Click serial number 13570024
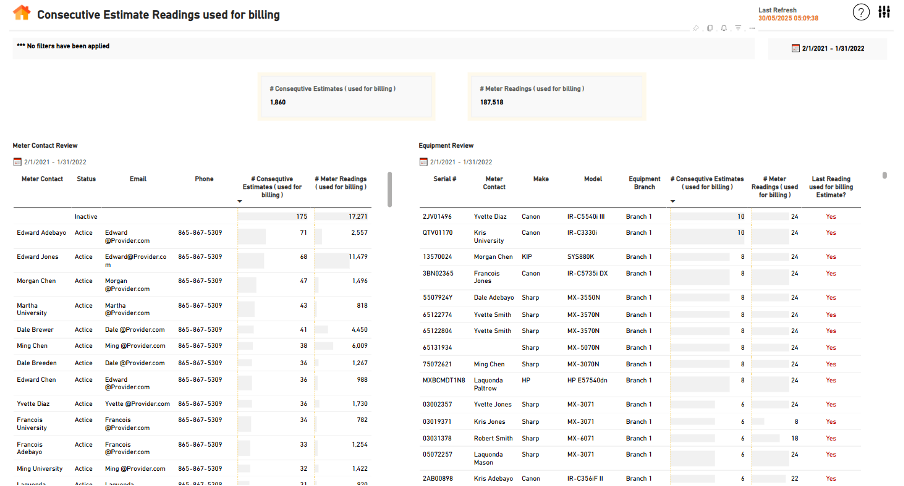 [x=437, y=257]
